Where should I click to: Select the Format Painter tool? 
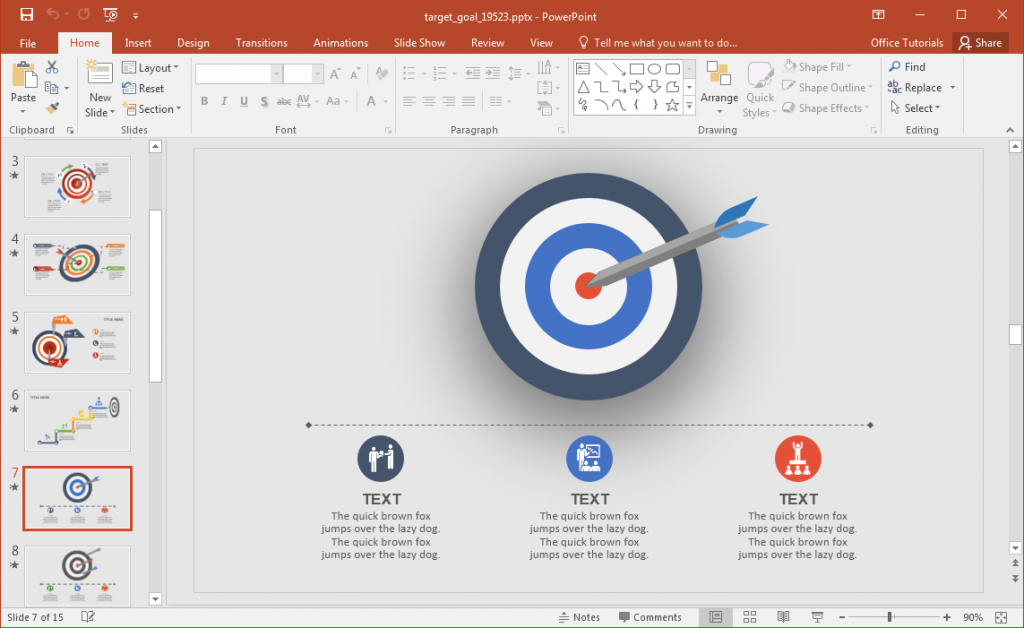[52, 108]
